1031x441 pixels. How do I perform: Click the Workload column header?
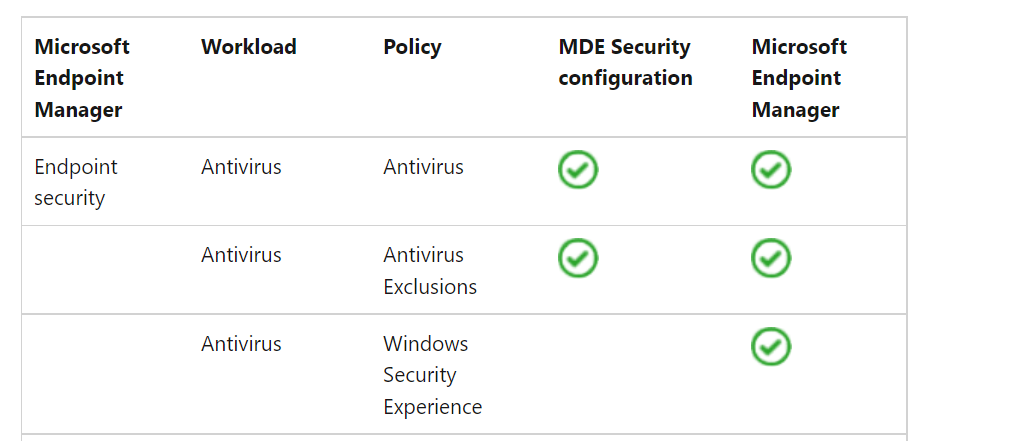248,47
